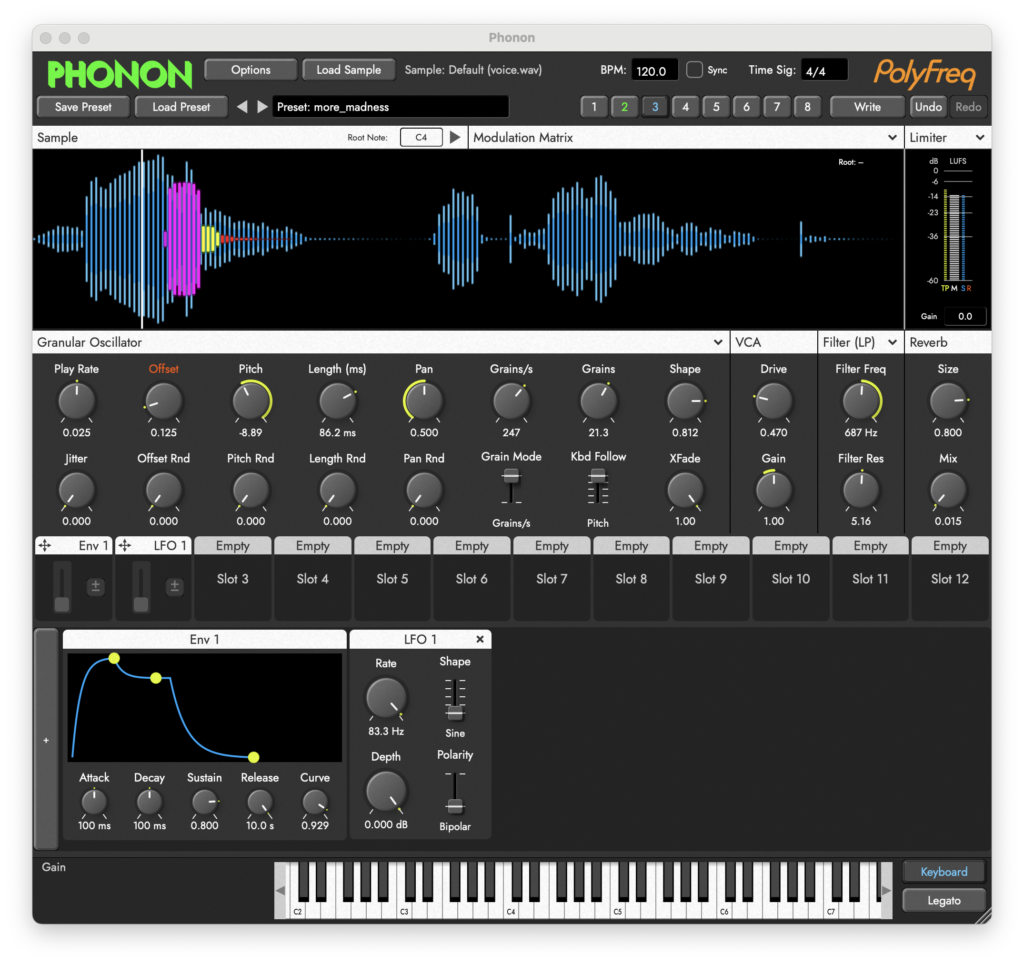Click the Pitch knob
This screenshot has height=964, width=1024.
tap(251, 401)
